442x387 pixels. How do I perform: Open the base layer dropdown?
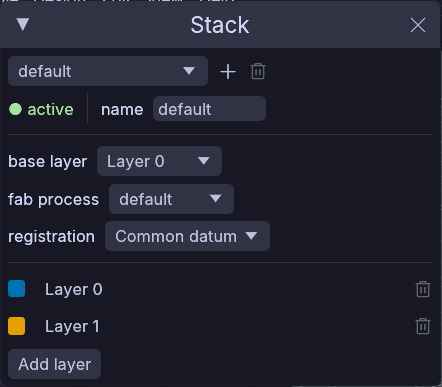pos(159,161)
